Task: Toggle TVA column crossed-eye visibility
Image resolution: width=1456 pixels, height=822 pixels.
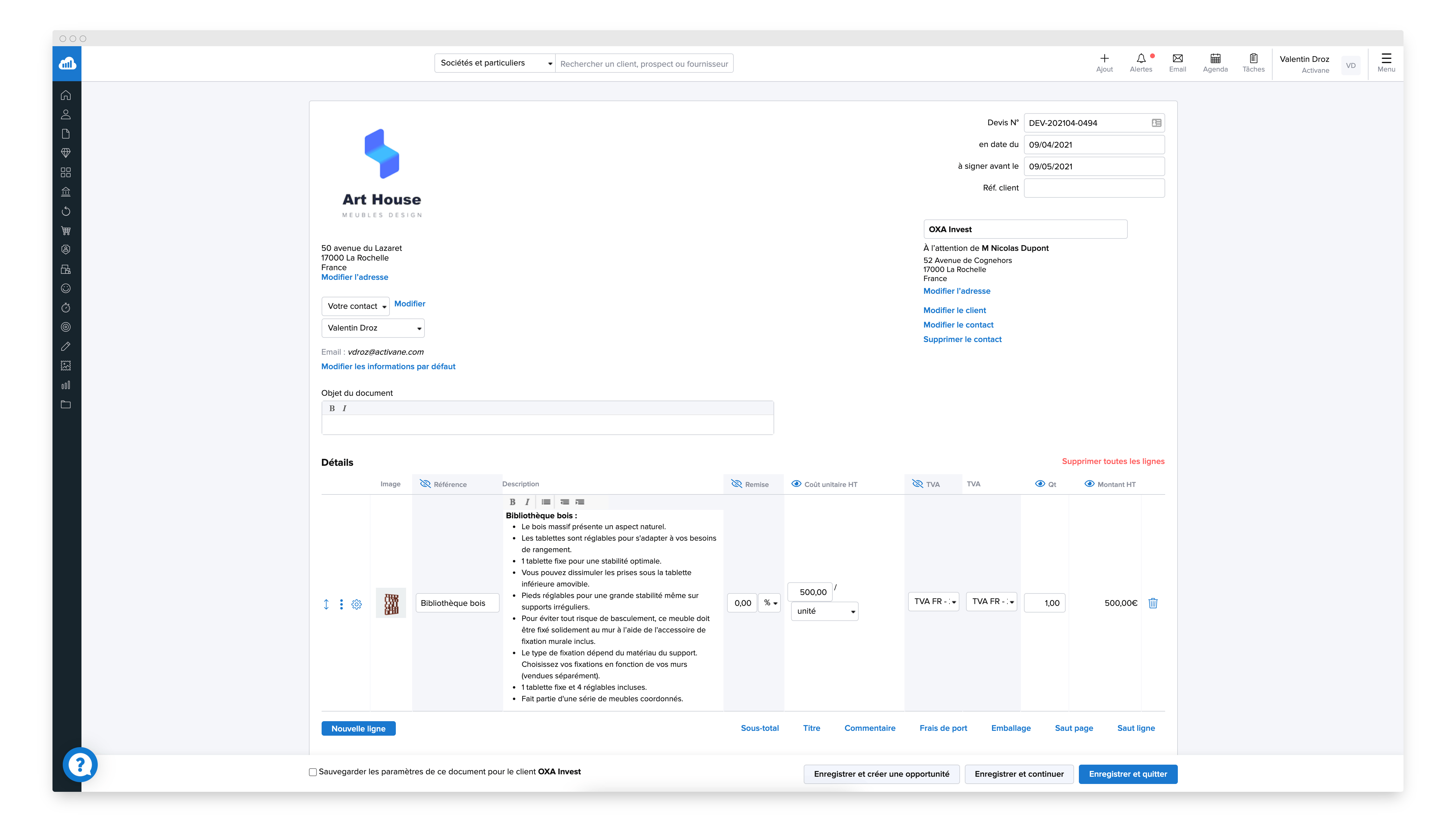Action: [917, 484]
